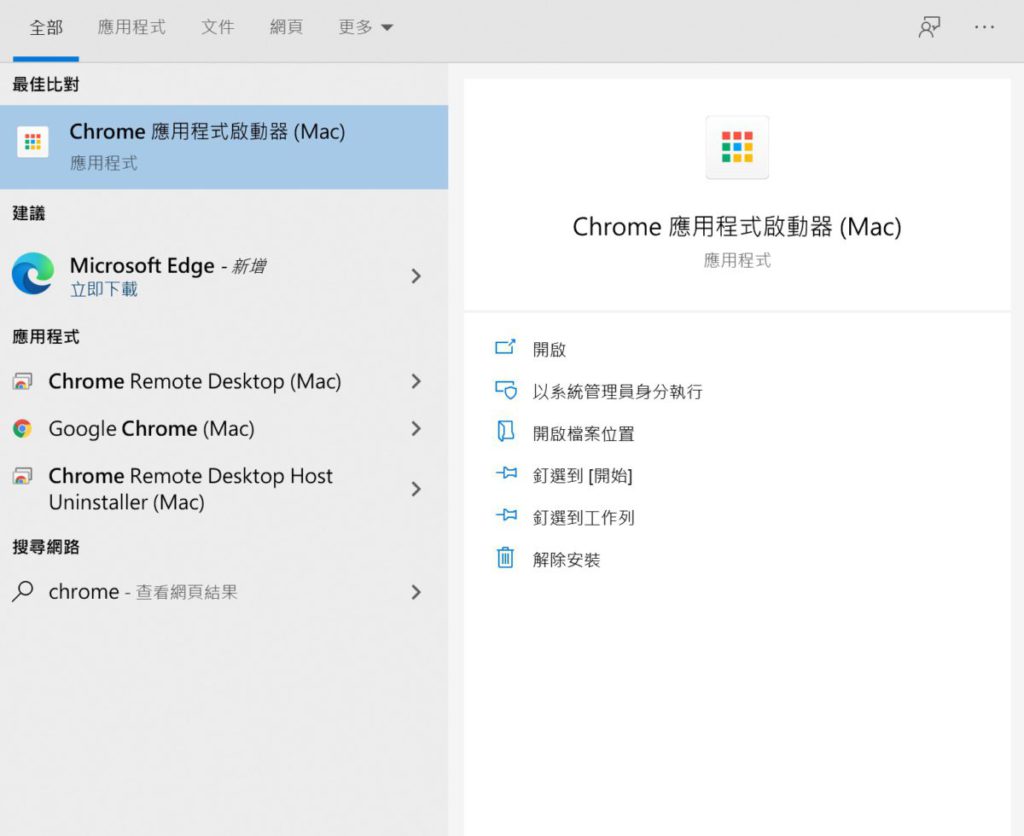Open the three-dots options menu
The image size is (1024, 836).
coord(984,27)
